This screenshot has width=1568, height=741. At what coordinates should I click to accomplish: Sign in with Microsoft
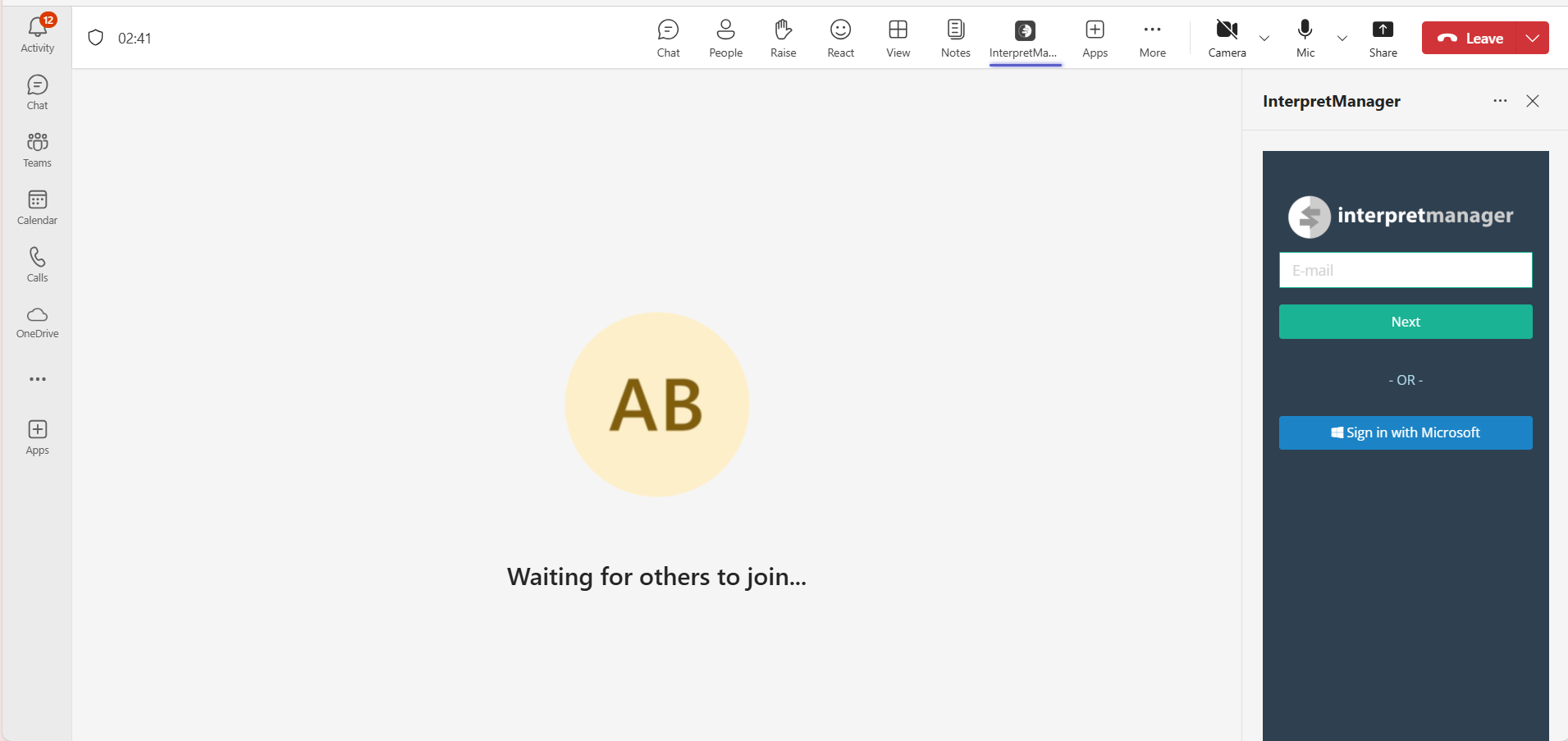tap(1406, 432)
